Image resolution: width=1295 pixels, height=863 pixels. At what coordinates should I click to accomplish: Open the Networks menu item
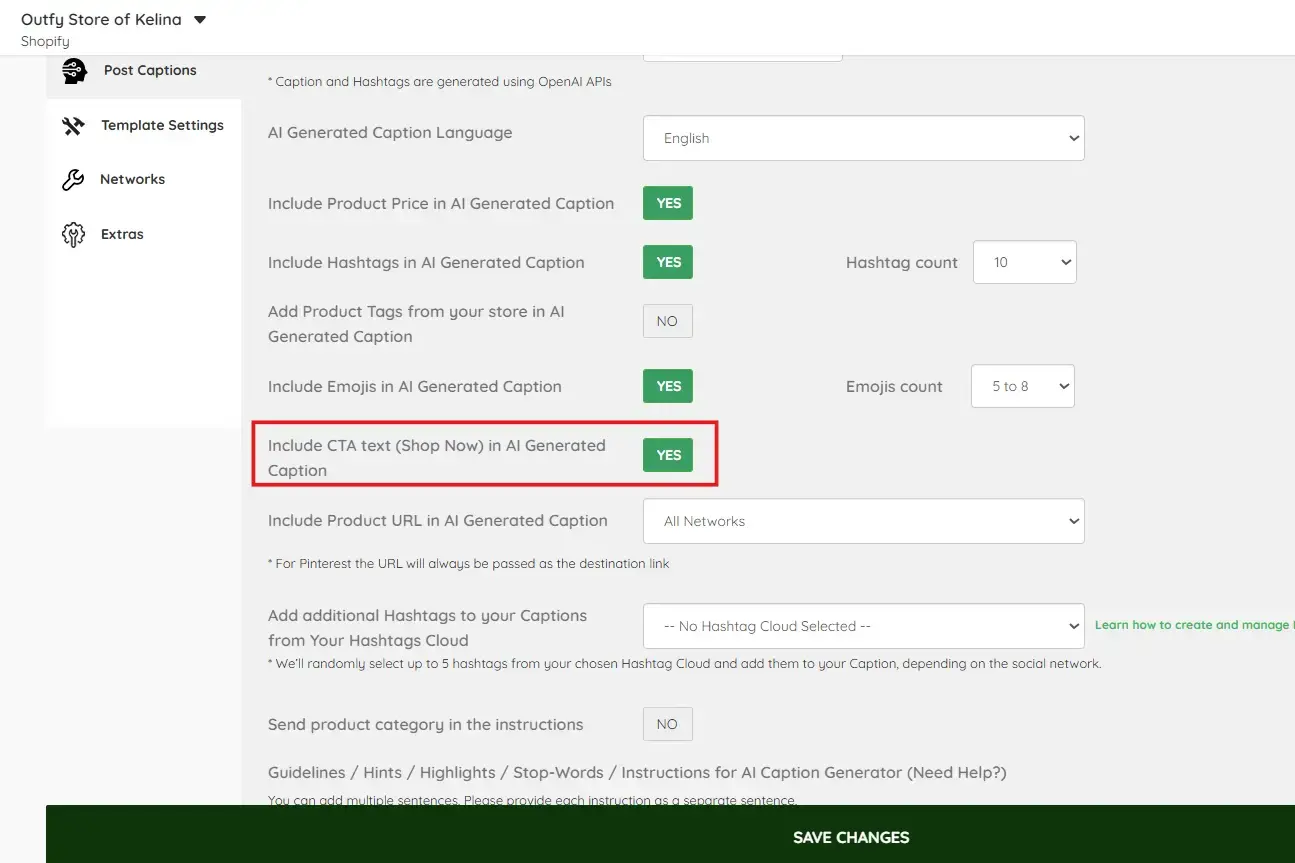(x=132, y=180)
